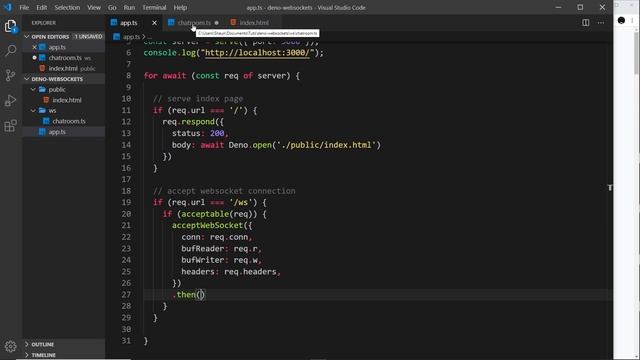
Task: Click 'acceptWebSocket' on line 21
Action: [207, 225]
